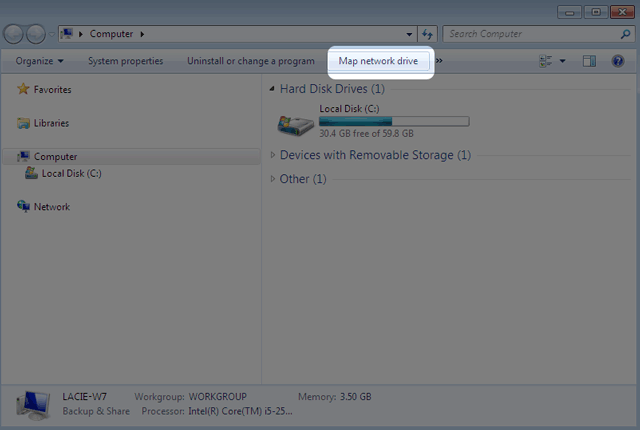The height and width of the screenshot is (430, 640).
Task: Open the address bar history dropdown
Action: tap(409, 34)
